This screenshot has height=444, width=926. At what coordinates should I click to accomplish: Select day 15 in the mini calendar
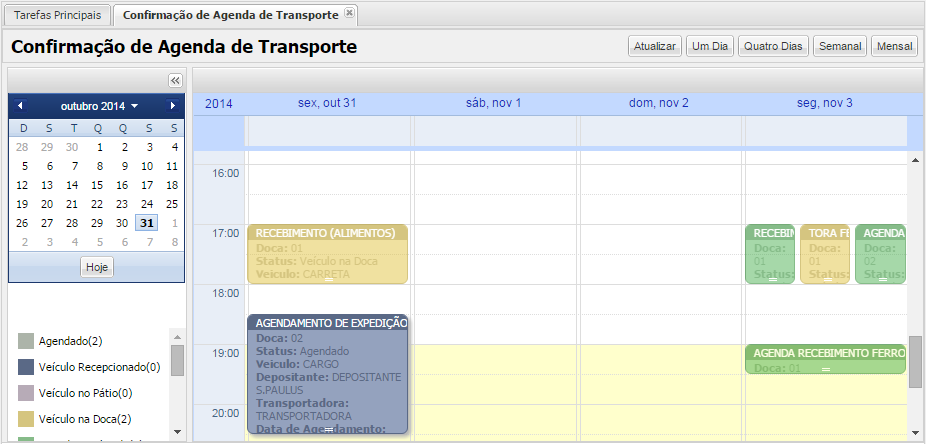(x=97, y=185)
